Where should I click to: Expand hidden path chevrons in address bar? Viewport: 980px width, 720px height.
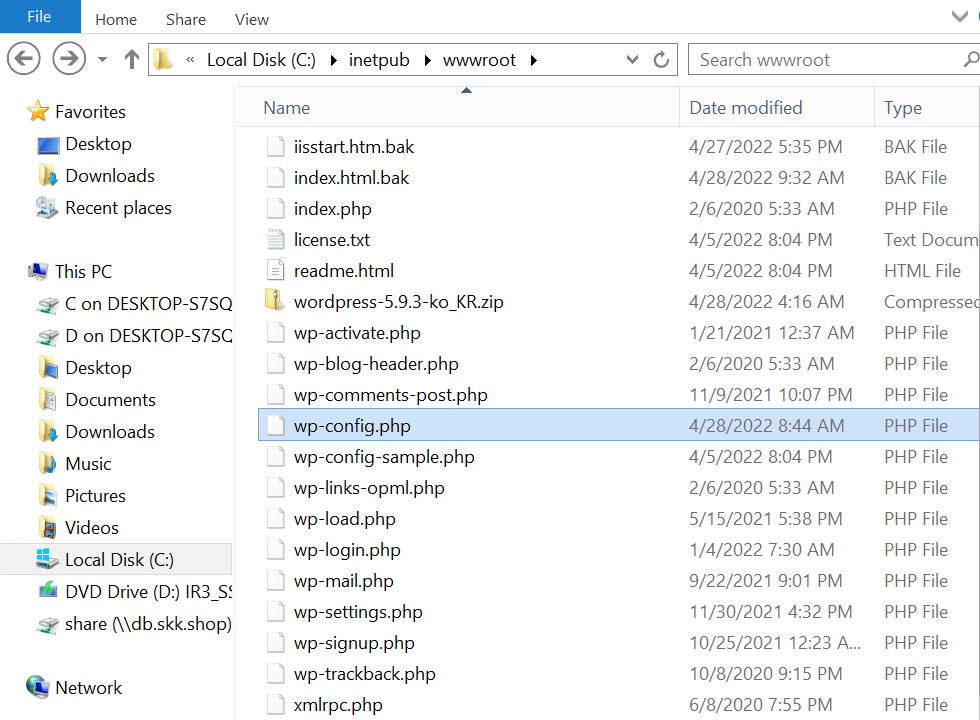pos(190,59)
